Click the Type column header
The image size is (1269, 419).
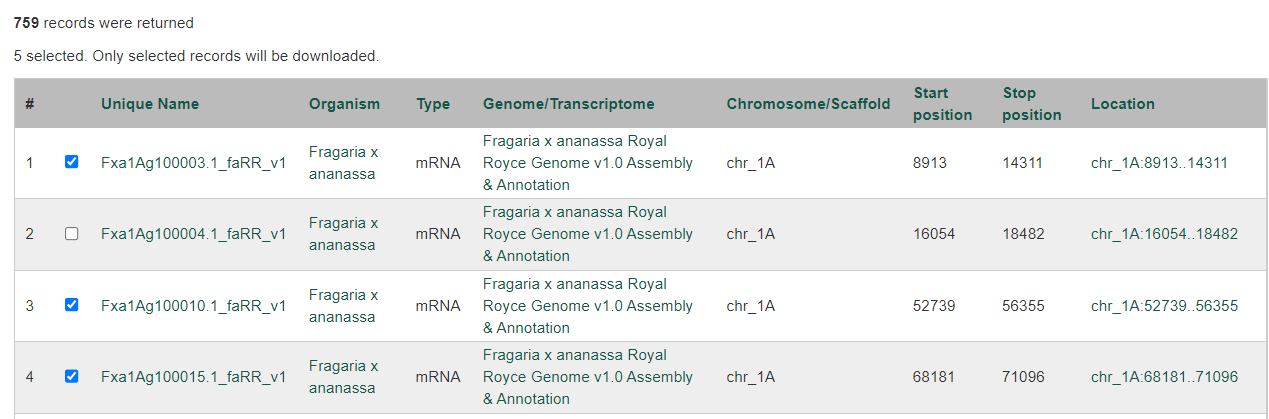pyautogui.click(x=433, y=104)
